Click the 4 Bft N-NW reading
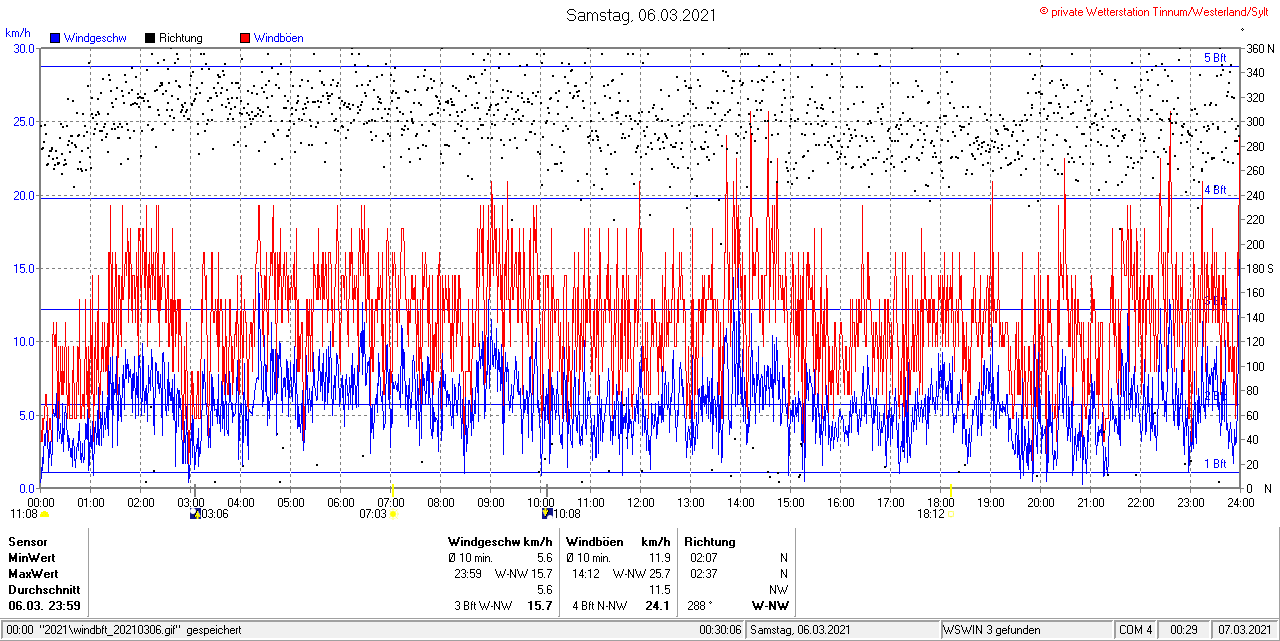 (601, 606)
